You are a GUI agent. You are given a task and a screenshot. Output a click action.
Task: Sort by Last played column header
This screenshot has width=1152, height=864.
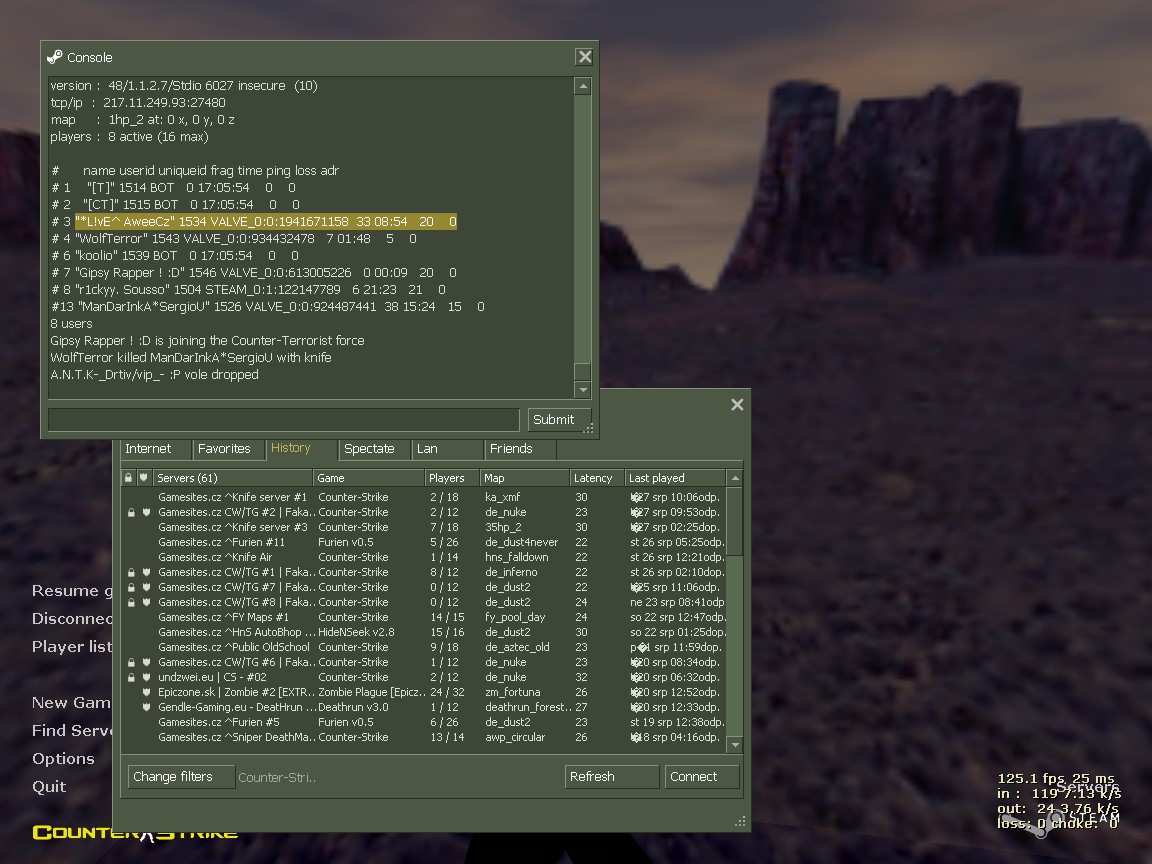point(675,478)
